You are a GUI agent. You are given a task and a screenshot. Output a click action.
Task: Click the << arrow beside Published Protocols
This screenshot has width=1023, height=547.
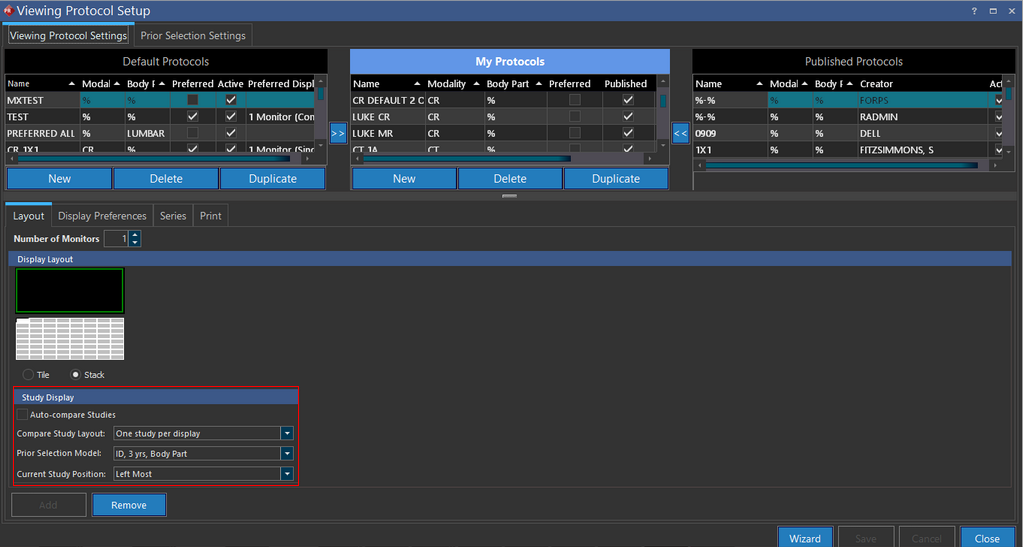[x=680, y=133]
